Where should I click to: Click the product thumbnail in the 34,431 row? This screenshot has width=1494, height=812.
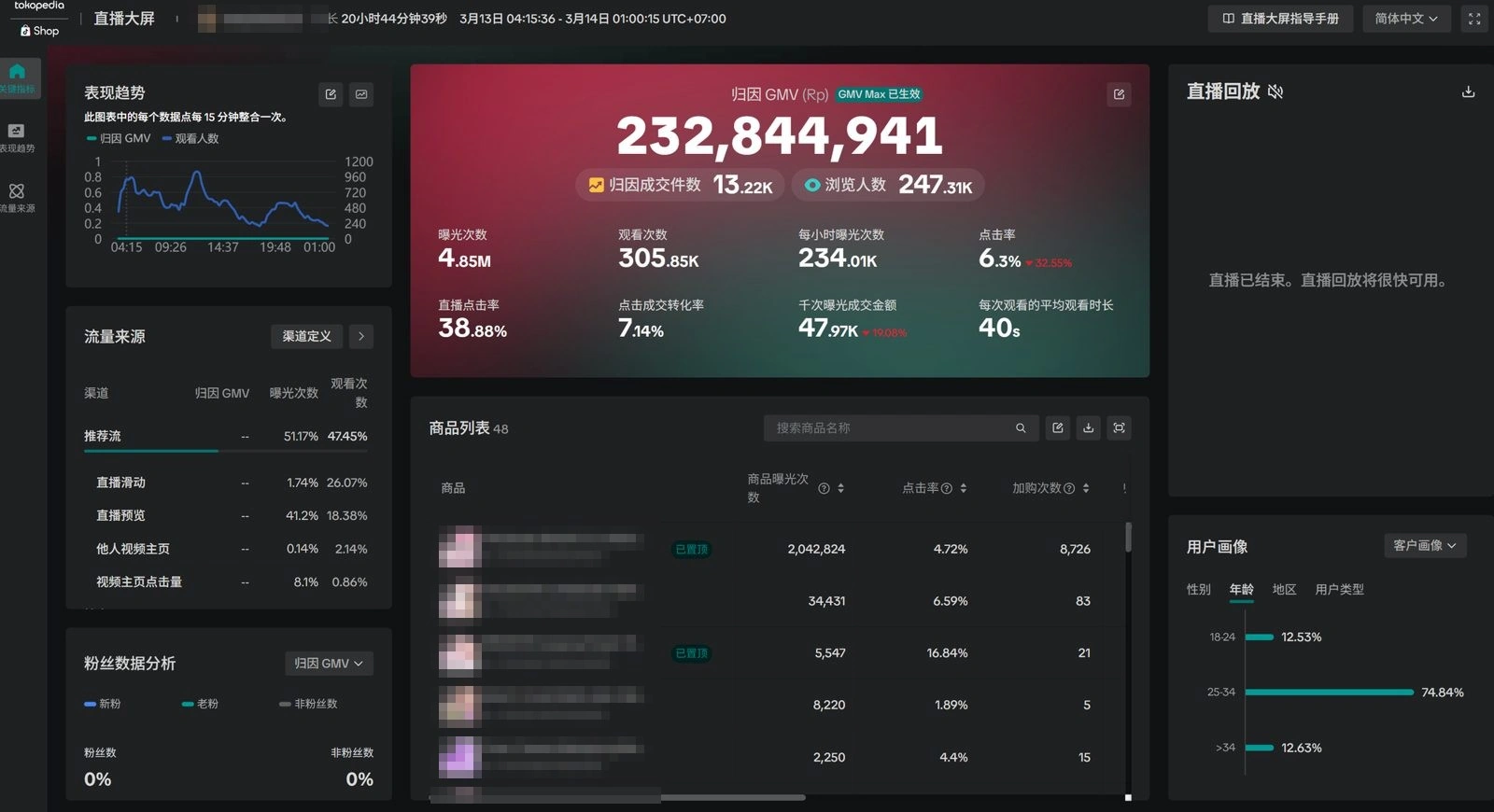click(x=459, y=599)
